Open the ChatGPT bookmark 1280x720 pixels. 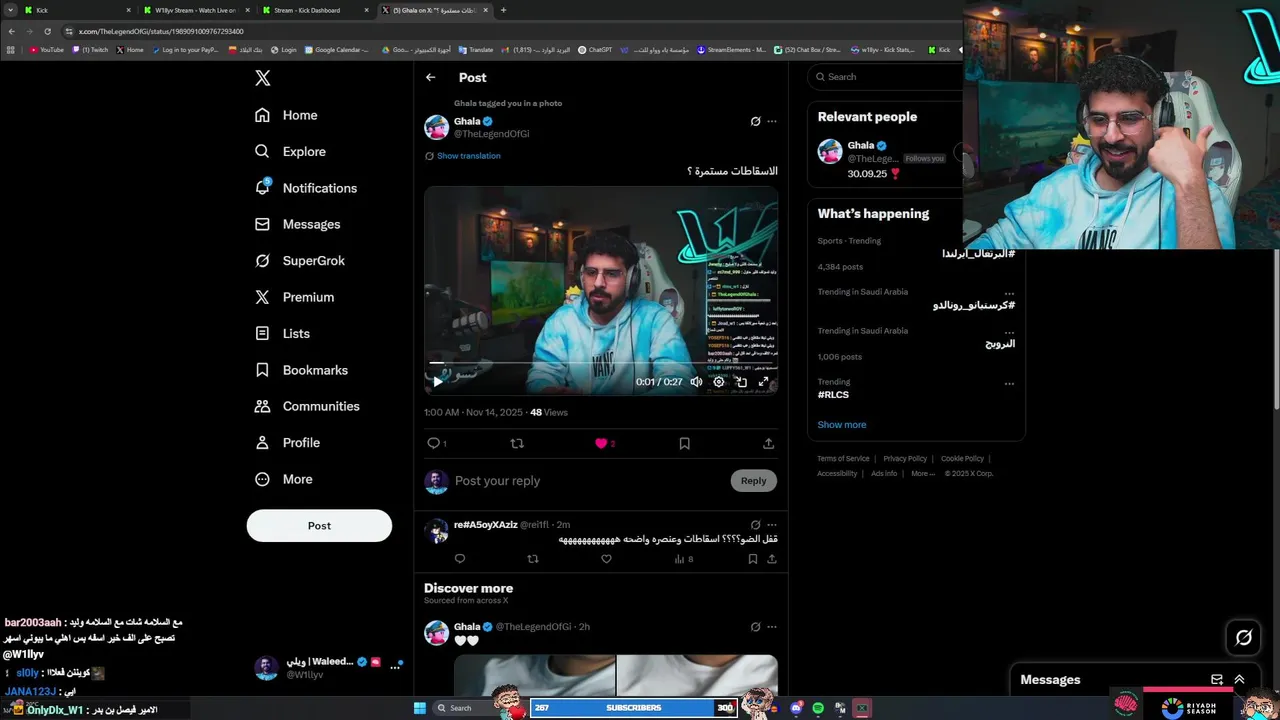tap(595, 50)
